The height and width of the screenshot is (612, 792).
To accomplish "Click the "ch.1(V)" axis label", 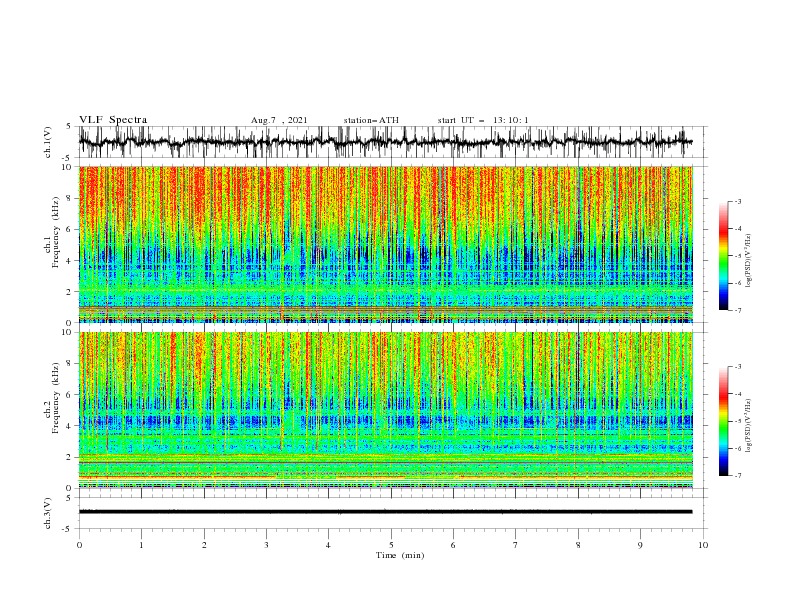I will click(48, 142).
